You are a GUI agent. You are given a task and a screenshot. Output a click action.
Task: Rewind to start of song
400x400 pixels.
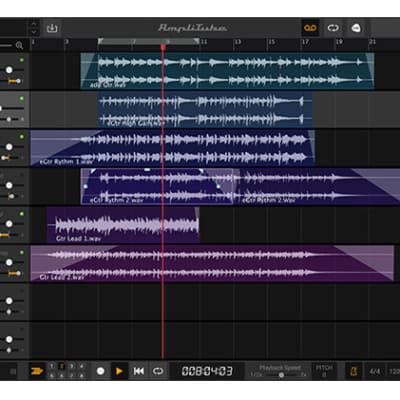click(x=139, y=371)
